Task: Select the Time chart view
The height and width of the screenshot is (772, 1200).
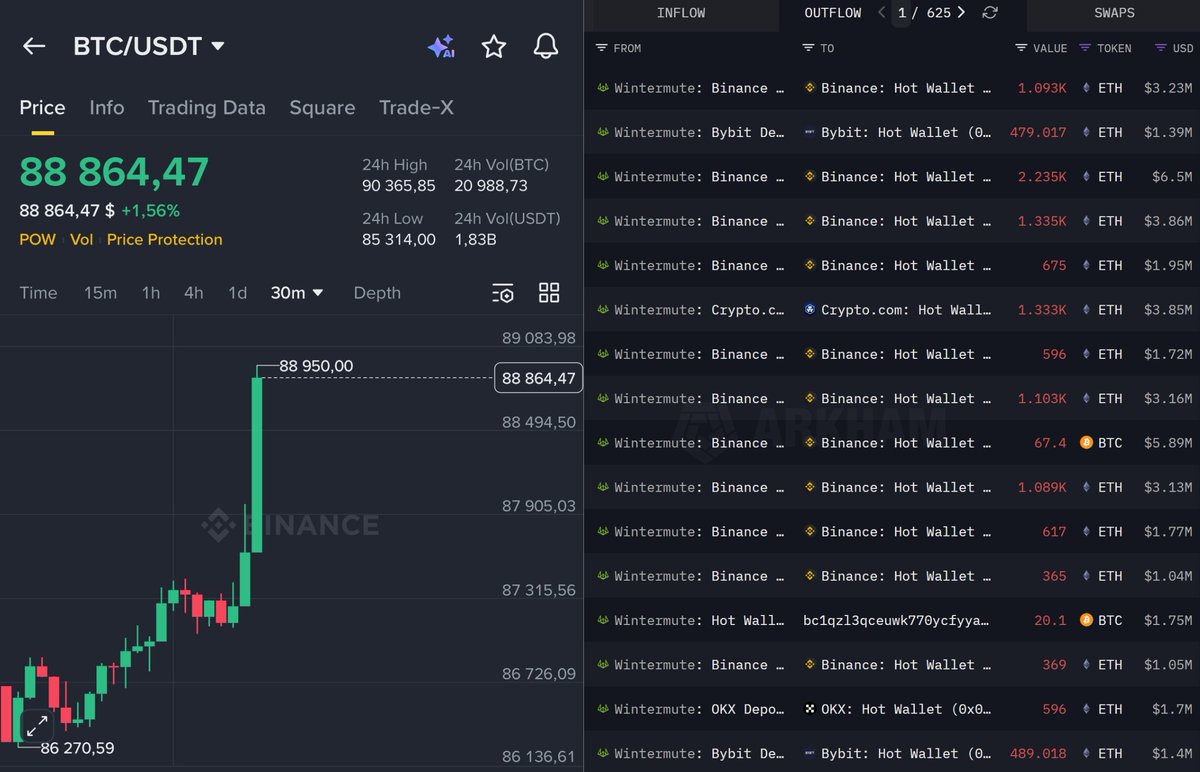Action: pyautogui.click(x=38, y=293)
